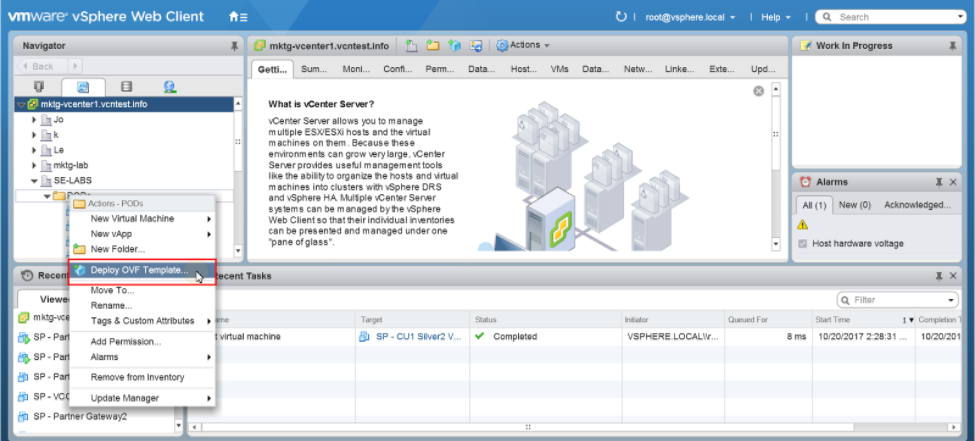The image size is (975, 441).
Task: Open the Networking inventory view icon
Action: tap(169, 87)
